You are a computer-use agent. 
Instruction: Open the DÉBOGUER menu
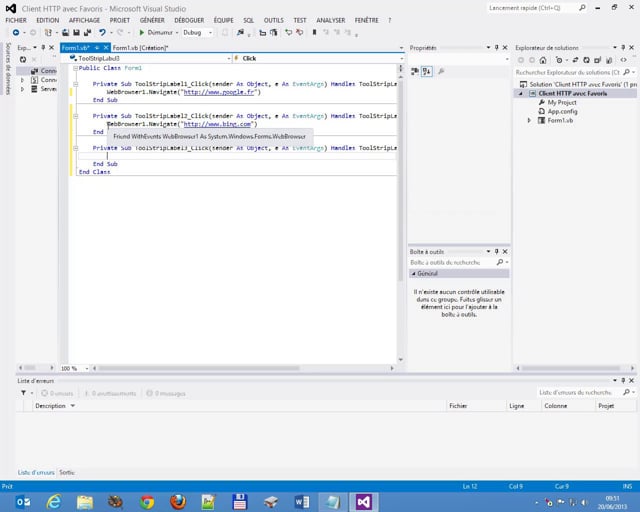click(x=189, y=20)
